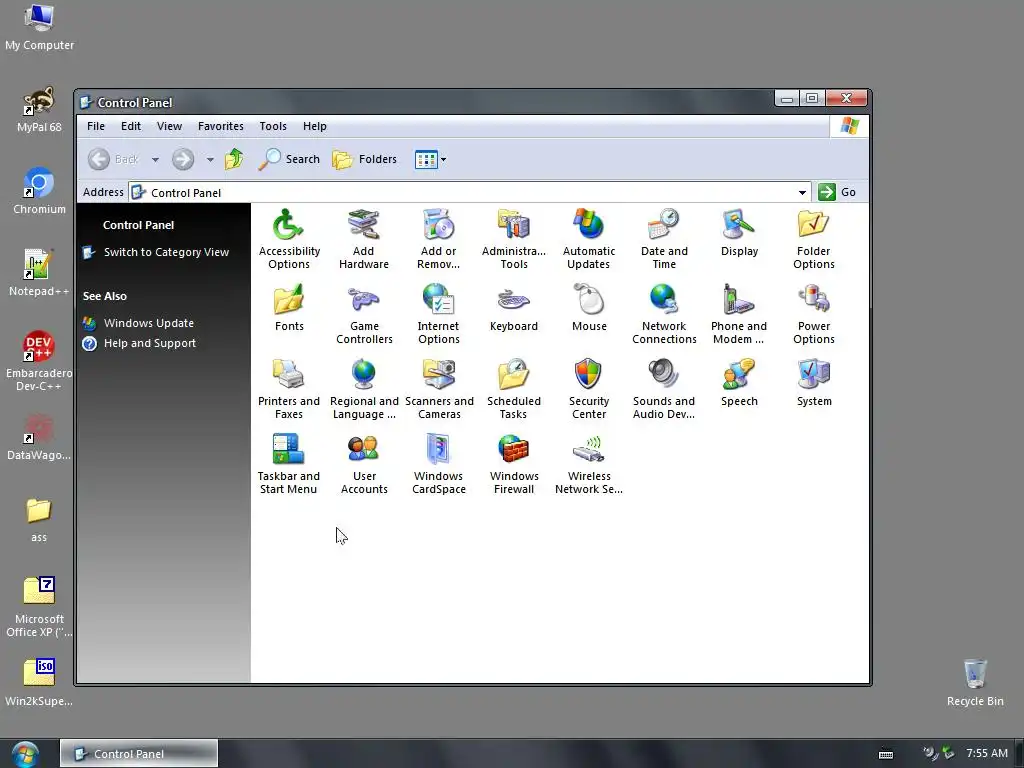Open the File menu

96,126
